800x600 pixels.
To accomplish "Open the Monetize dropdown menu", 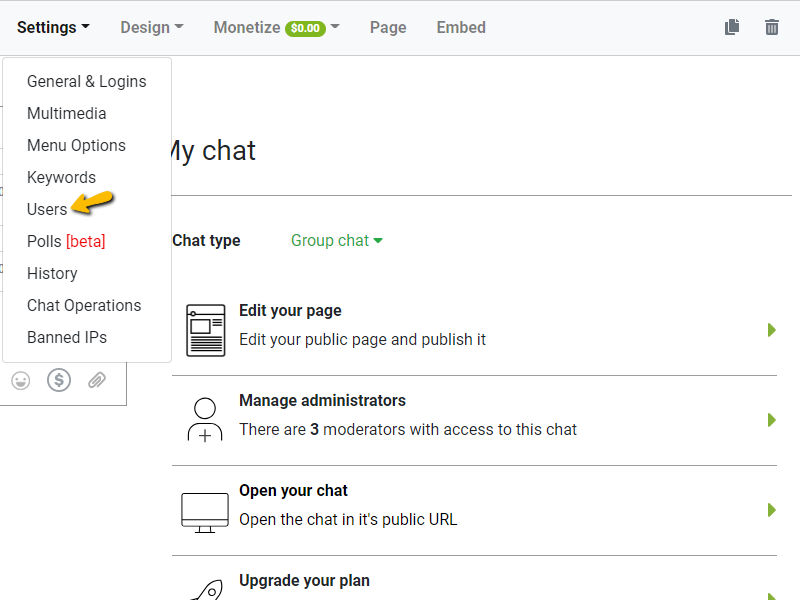I will tap(276, 28).
